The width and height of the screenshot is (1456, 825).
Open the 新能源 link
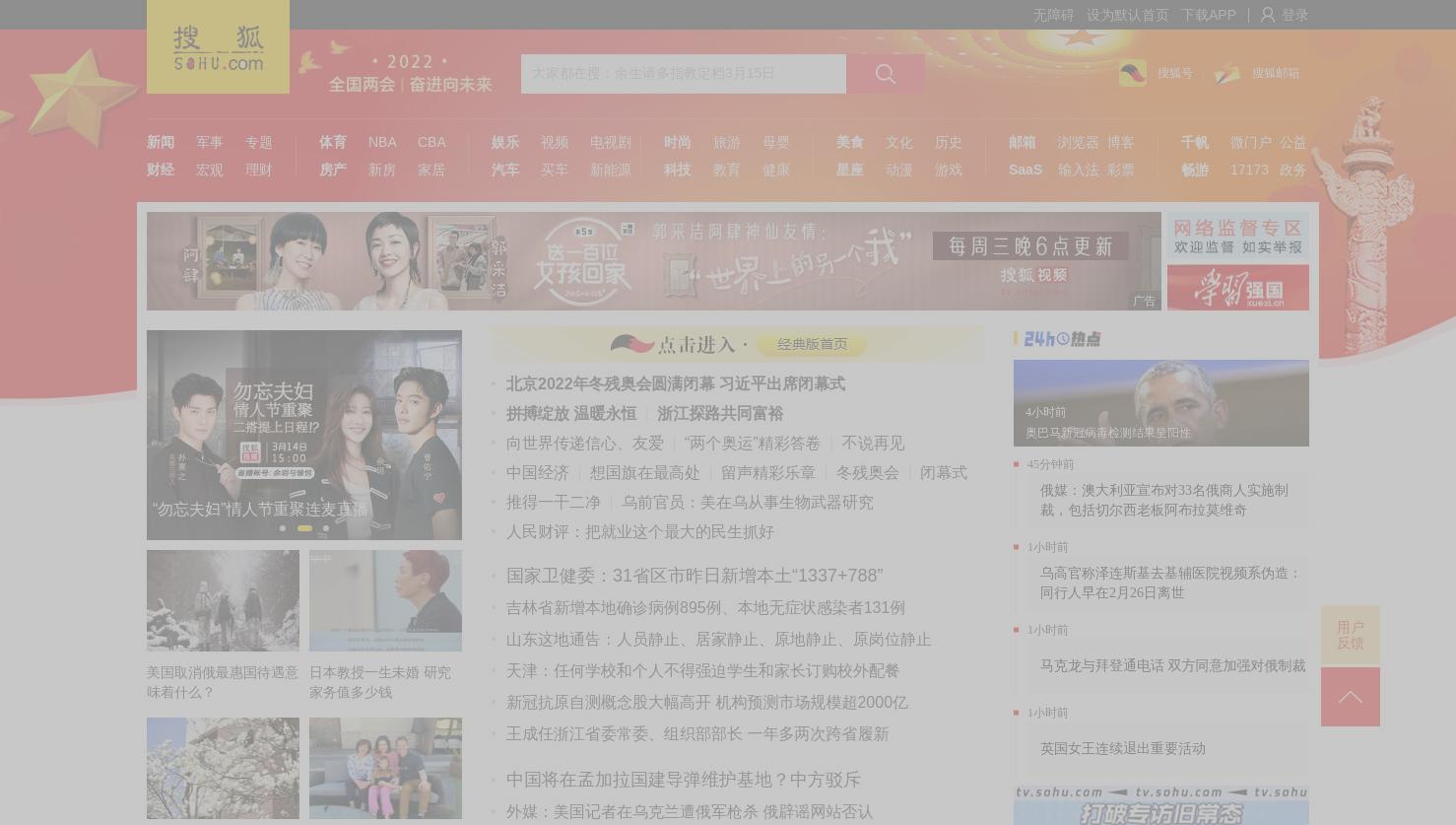click(611, 170)
